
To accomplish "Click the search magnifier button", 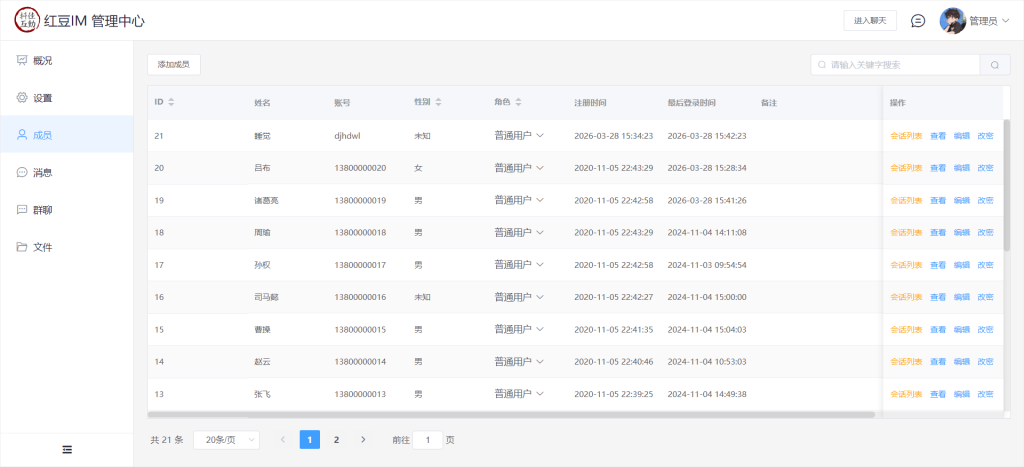I will coord(995,65).
